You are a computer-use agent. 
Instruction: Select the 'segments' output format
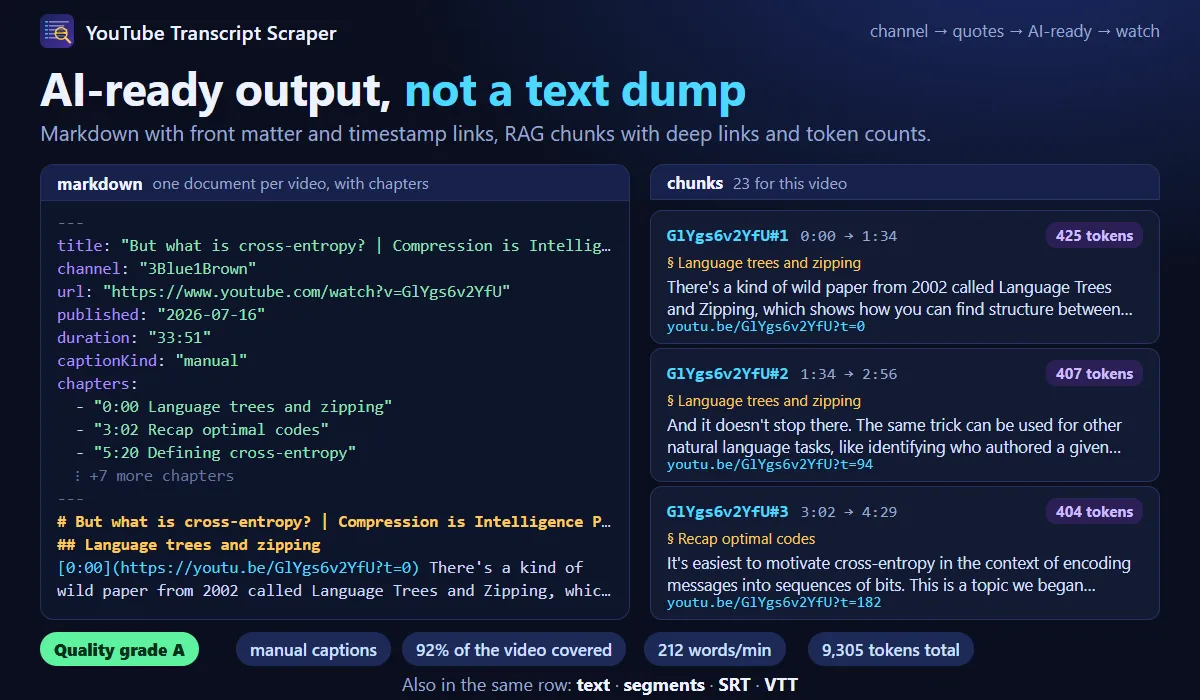coord(664,685)
